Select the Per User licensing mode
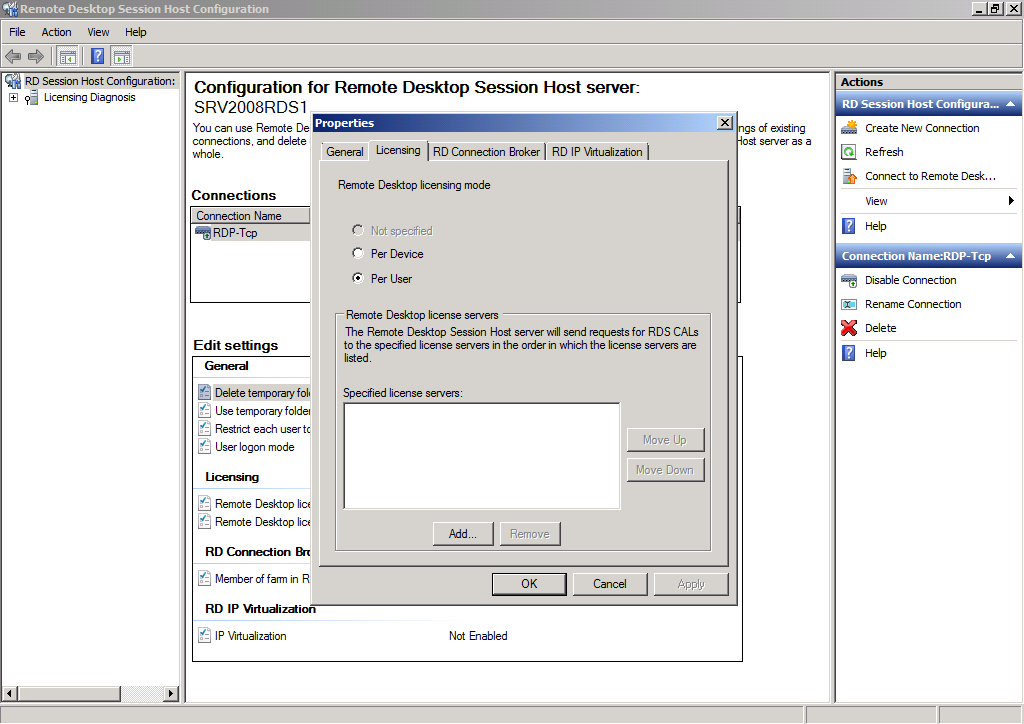1024x724 pixels. point(358,278)
